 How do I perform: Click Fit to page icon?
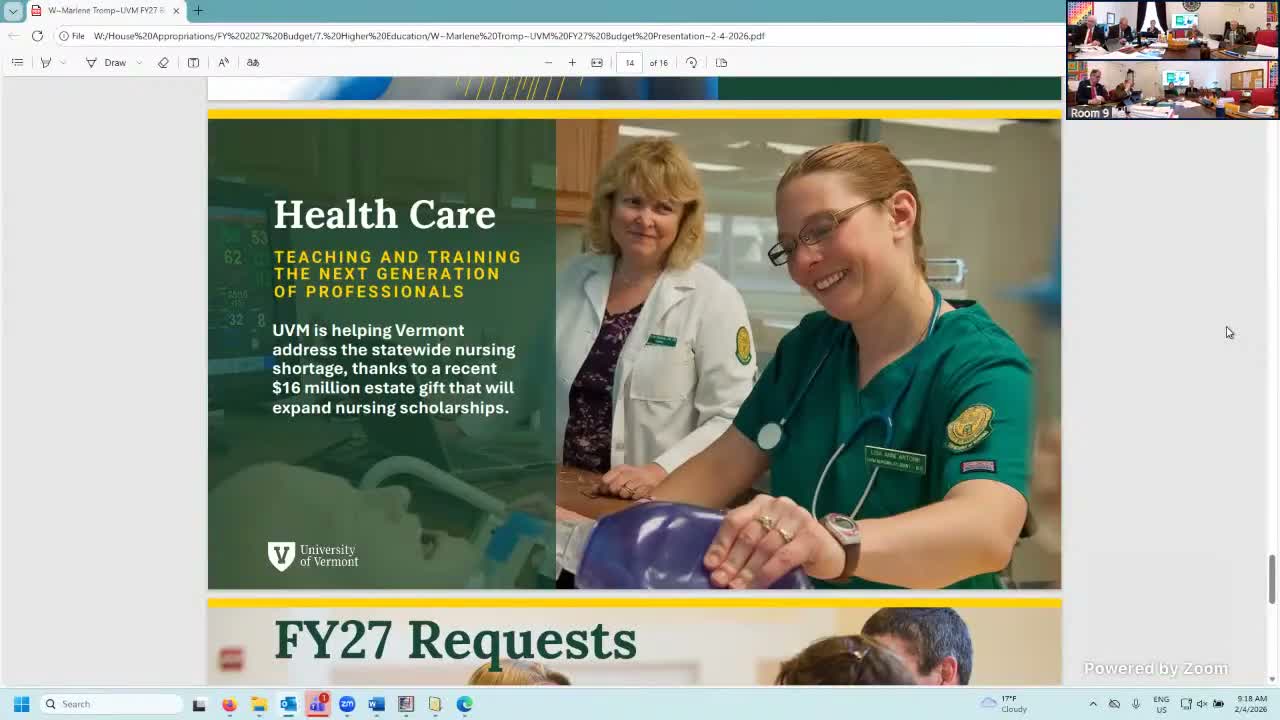click(x=597, y=62)
